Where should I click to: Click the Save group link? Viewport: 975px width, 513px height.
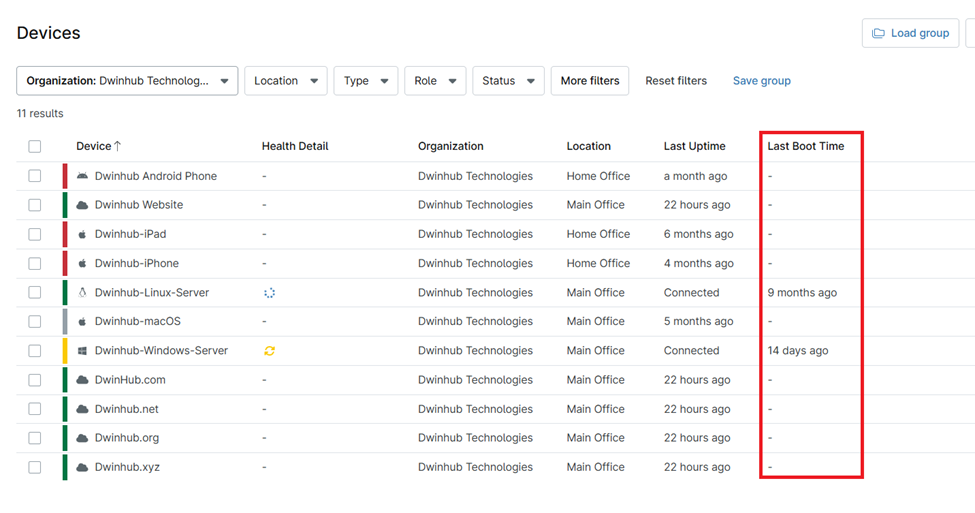(762, 81)
